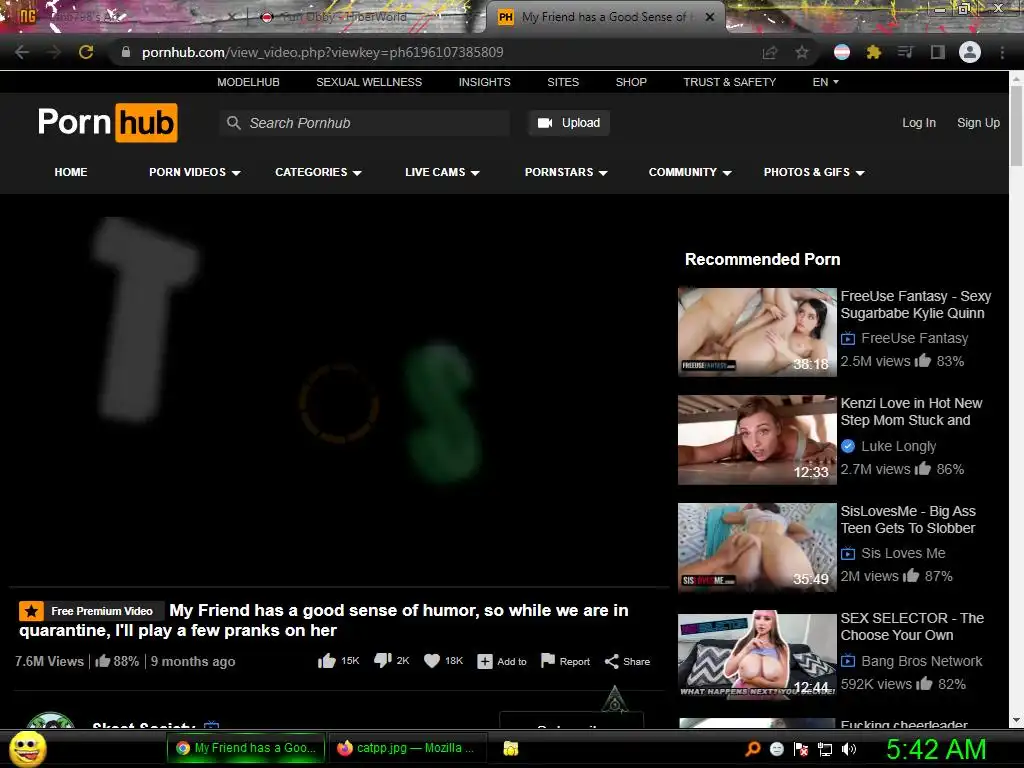Screen dimensions: 1024x768
Task: Bookmark this page with the star icon
Action: (x=802, y=52)
